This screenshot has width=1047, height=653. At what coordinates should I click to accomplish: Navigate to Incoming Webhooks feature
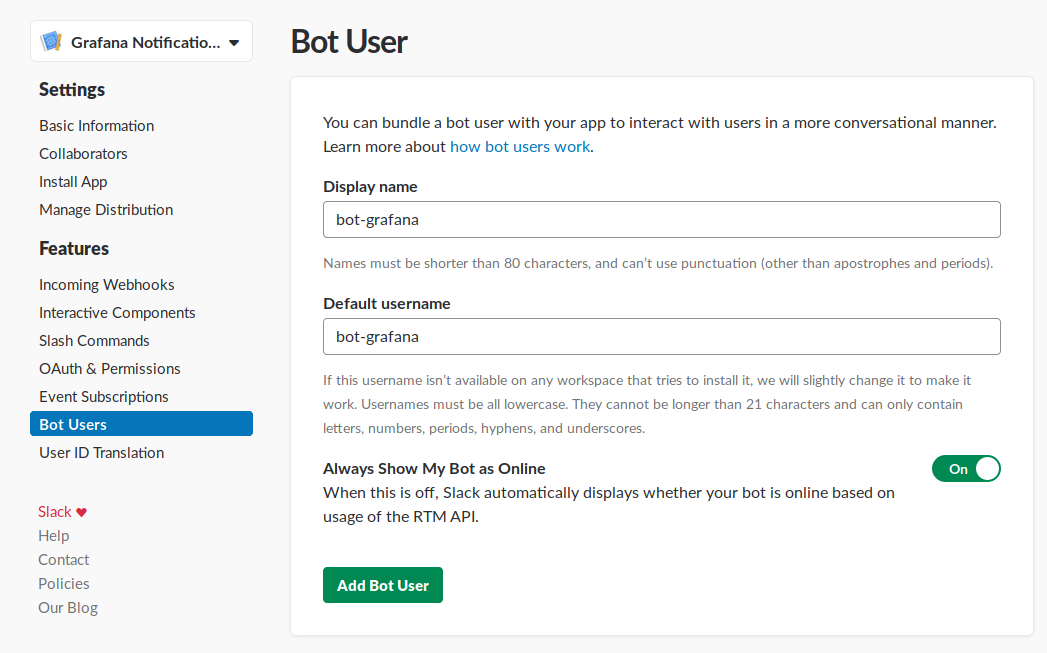coord(106,284)
